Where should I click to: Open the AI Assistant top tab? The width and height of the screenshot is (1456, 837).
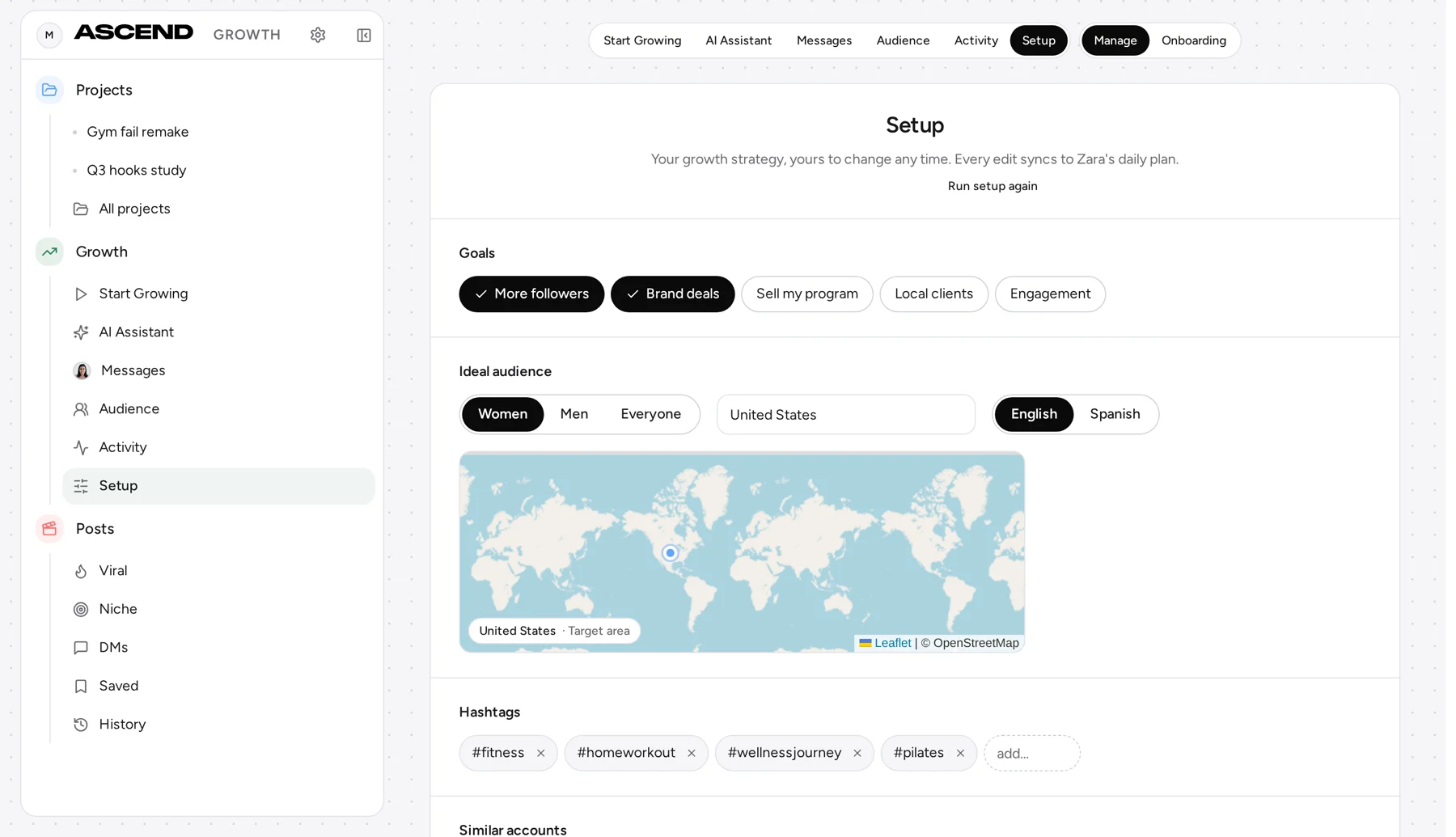pyautogui.click(x=739, y=40)
